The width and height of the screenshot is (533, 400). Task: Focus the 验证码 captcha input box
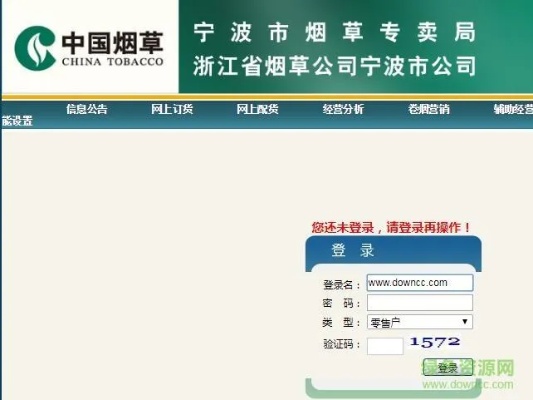[x=385, y=346]
